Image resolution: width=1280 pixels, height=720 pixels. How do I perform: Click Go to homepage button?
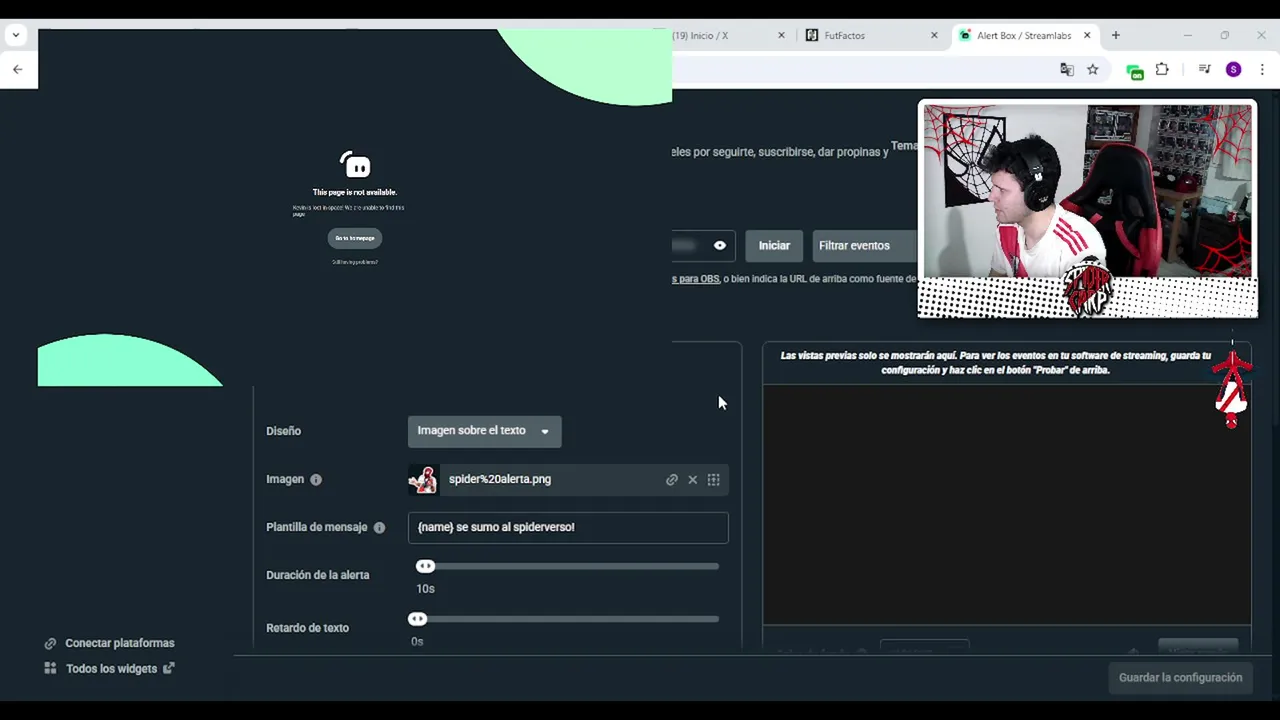[355, 238]
